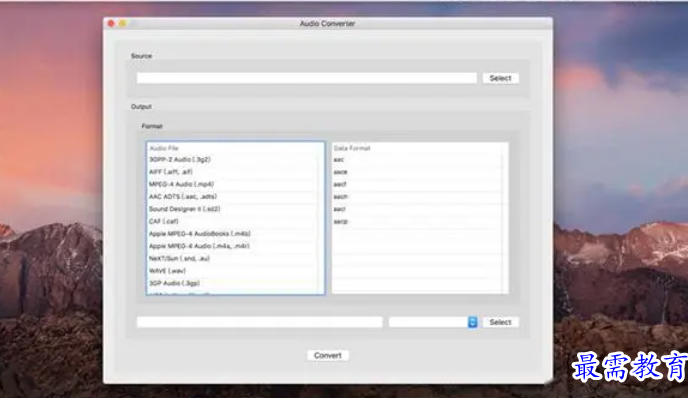The image size is (696, 398).
Task: Pick AIFF (.aiff, .aif) in Audio File list
Action: click(233, 172)
